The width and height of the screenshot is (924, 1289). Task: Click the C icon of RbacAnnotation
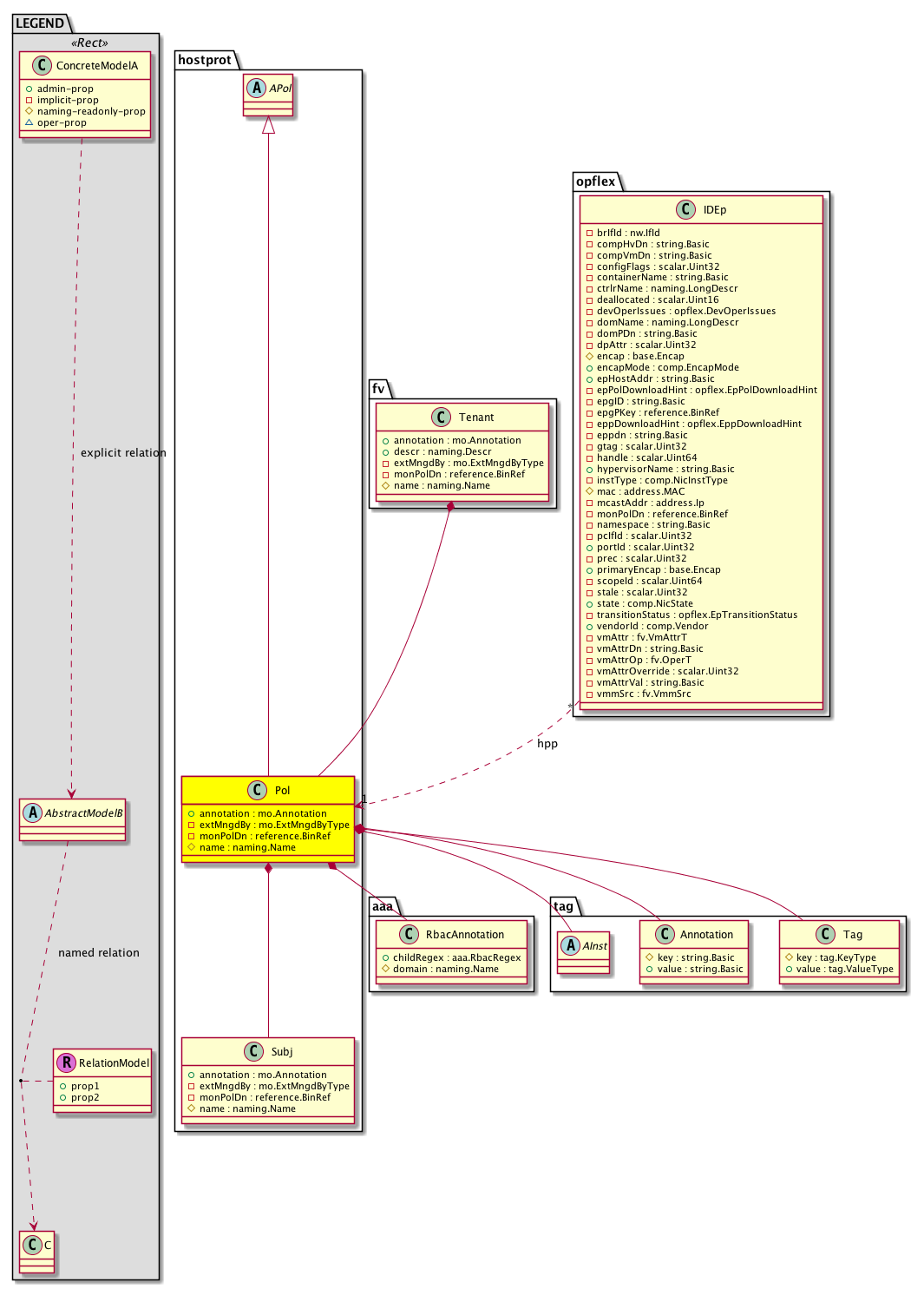click(x=409, y=934)
